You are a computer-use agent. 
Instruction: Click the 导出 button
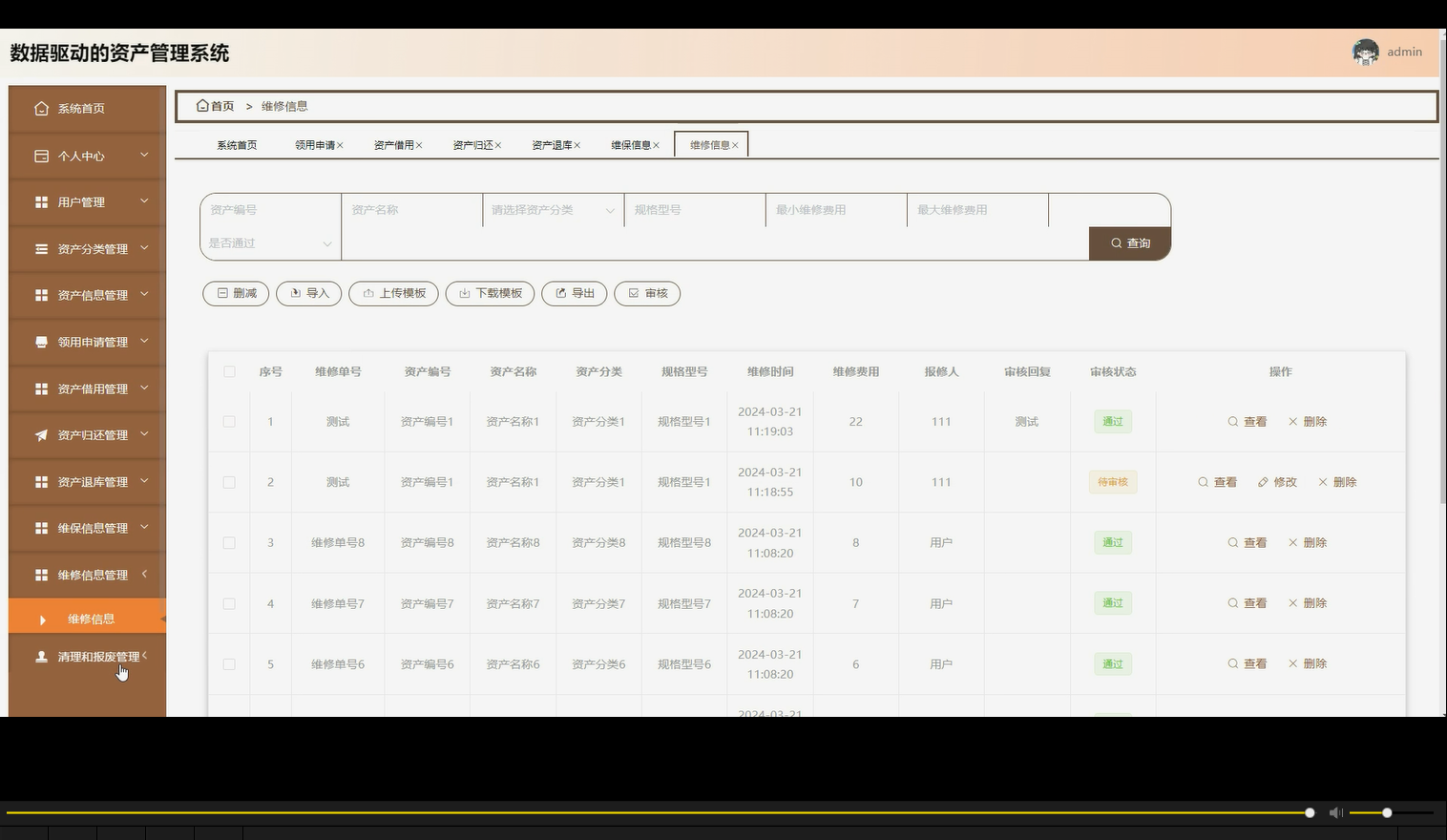(x=574, y=293)
